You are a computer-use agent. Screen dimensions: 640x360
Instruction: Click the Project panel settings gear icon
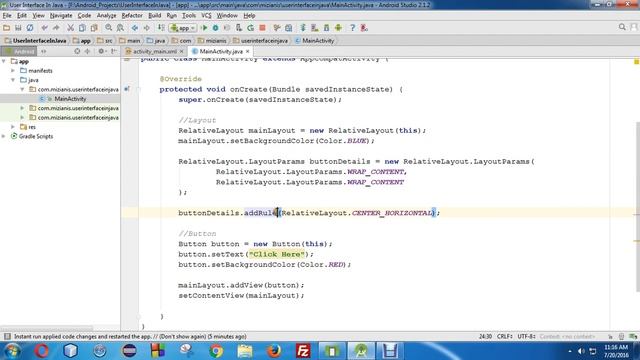click(101, 51)
